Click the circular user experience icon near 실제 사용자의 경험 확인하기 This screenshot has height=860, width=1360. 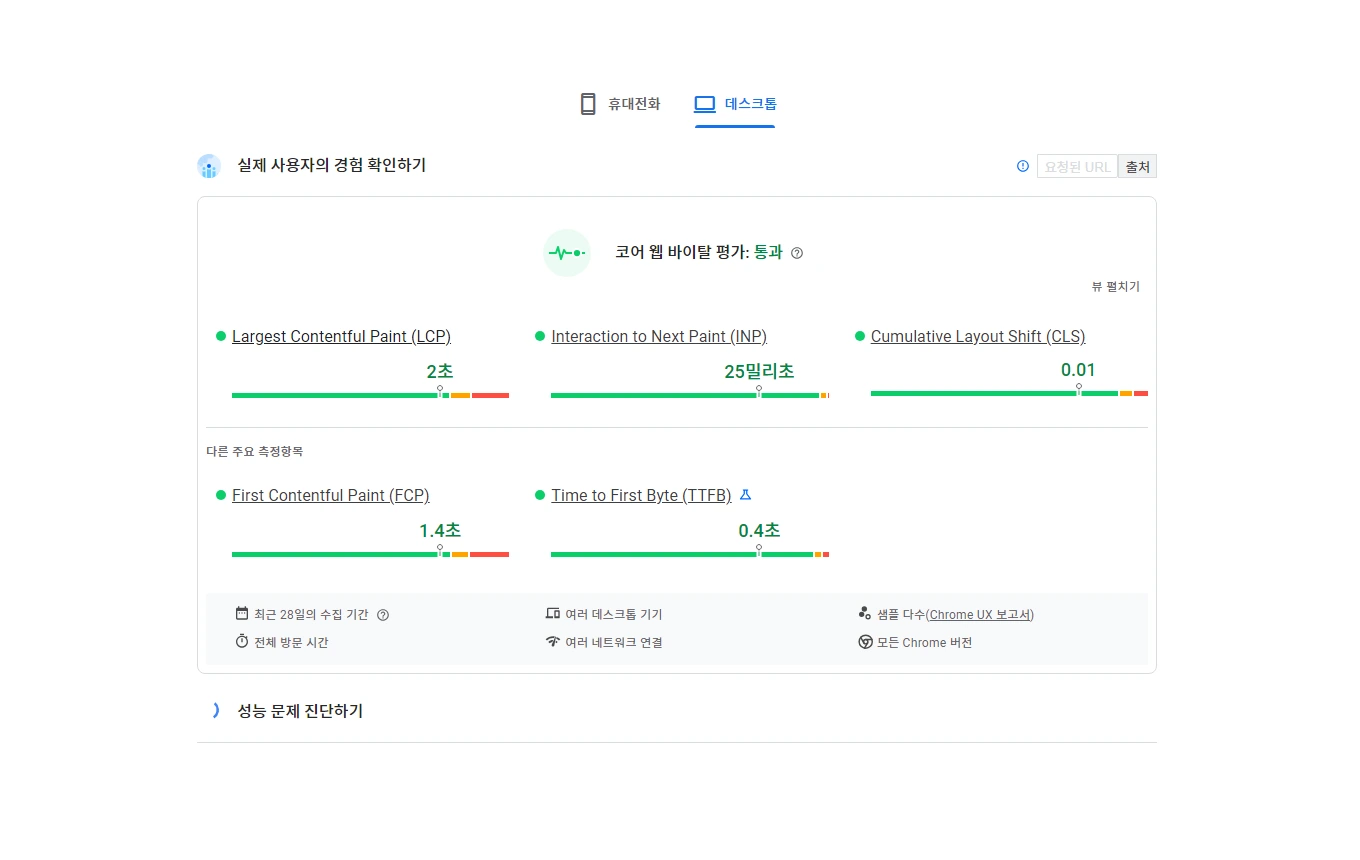(x=209, y=166)
